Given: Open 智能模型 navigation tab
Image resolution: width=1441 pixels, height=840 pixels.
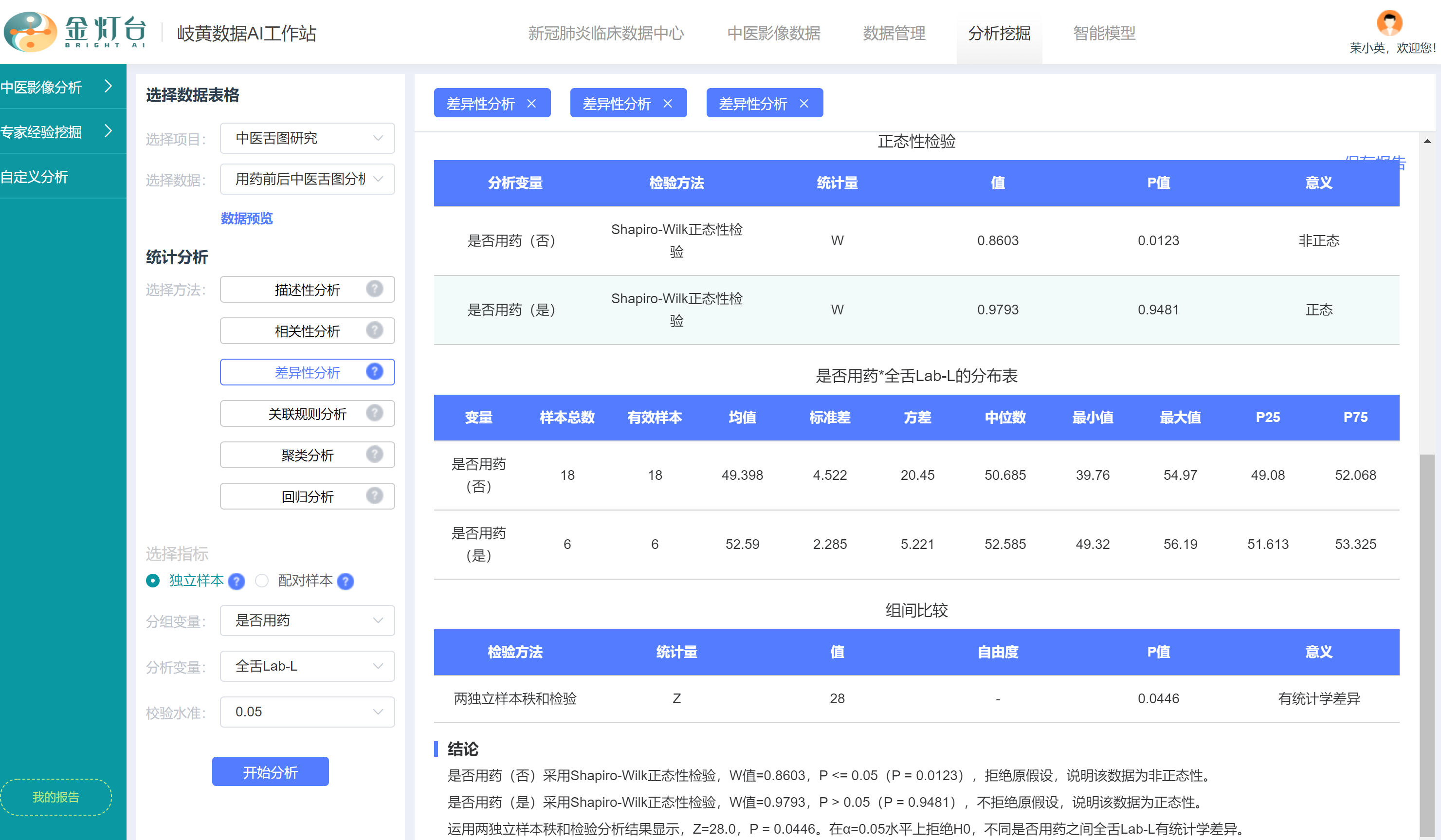Looking at the screenshot, I should tap(1104, 33).
